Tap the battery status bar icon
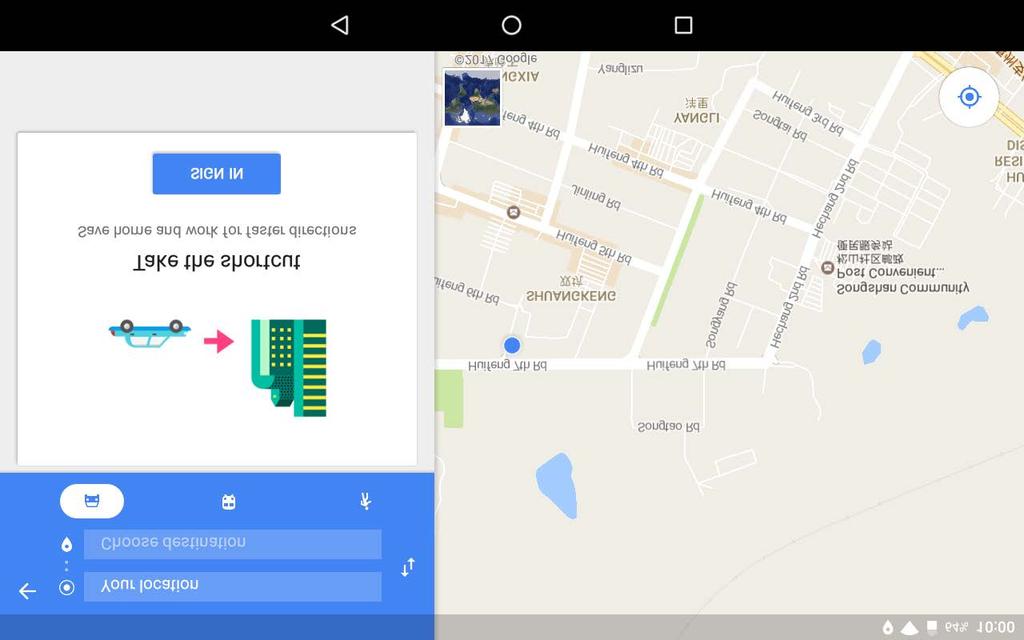This screenshot has height=640, width=1024. (x=932, y=627)
